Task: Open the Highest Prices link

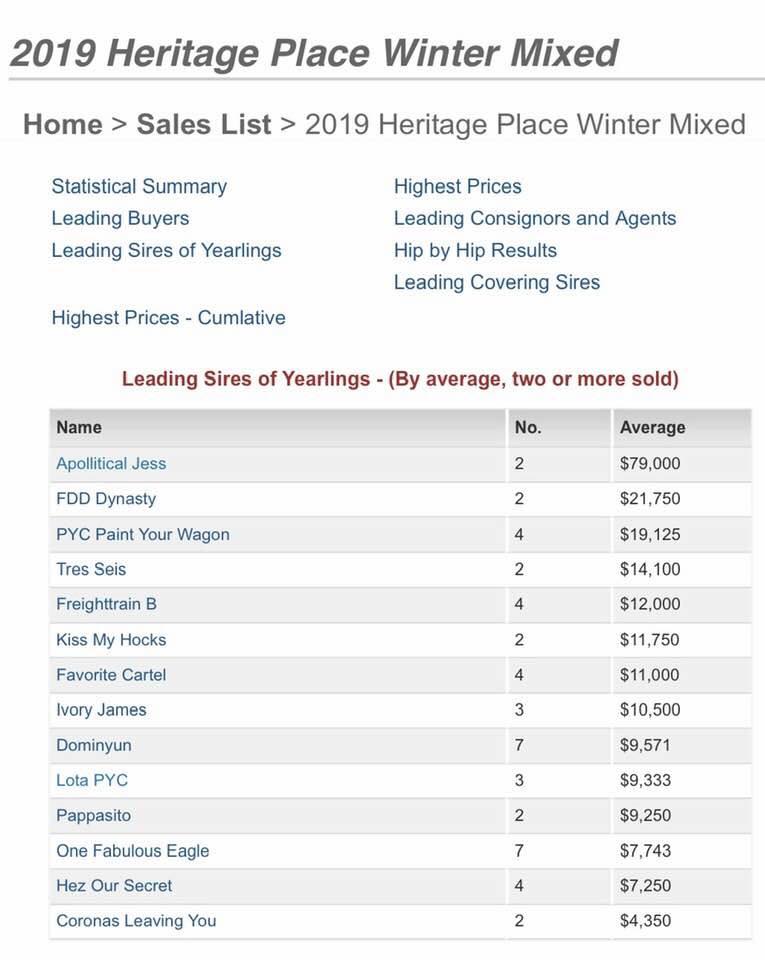Action: [458, 186]
